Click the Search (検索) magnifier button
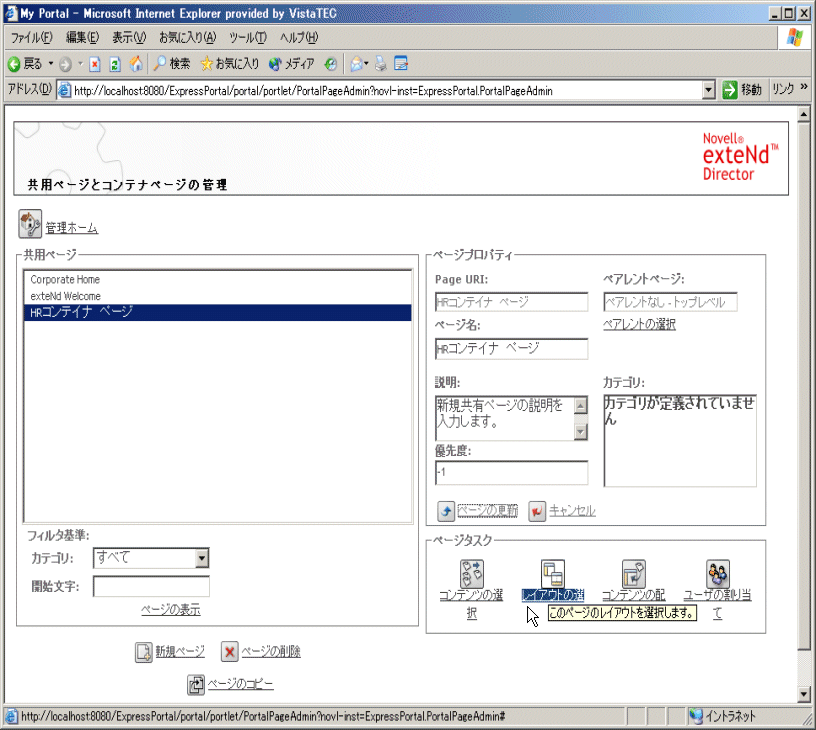Screen dimensions: 816x730 (x=172, y=63)
